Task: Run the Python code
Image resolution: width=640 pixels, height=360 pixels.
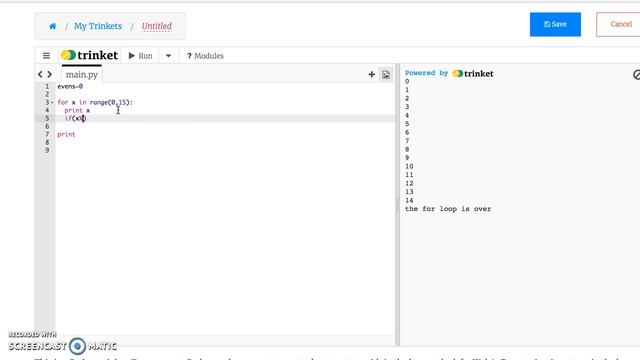Action: (x=140, y=56)
